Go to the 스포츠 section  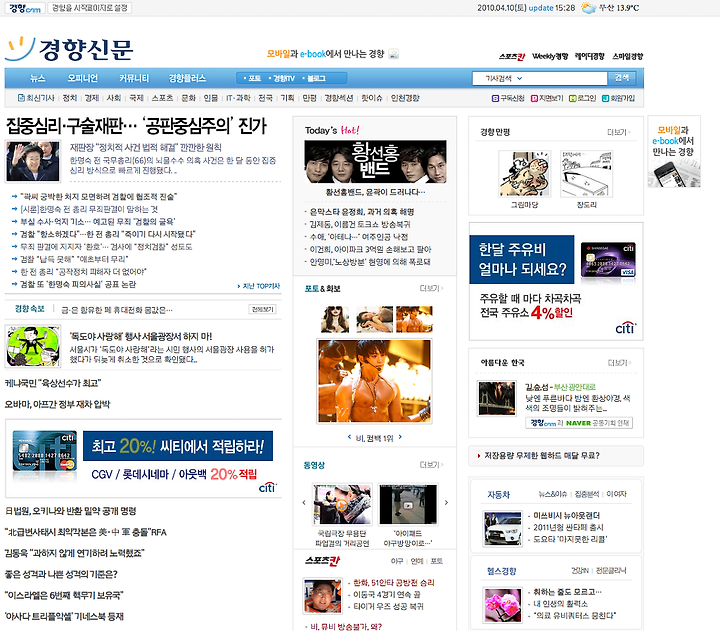pyautogui.click(x=163, y=98)
